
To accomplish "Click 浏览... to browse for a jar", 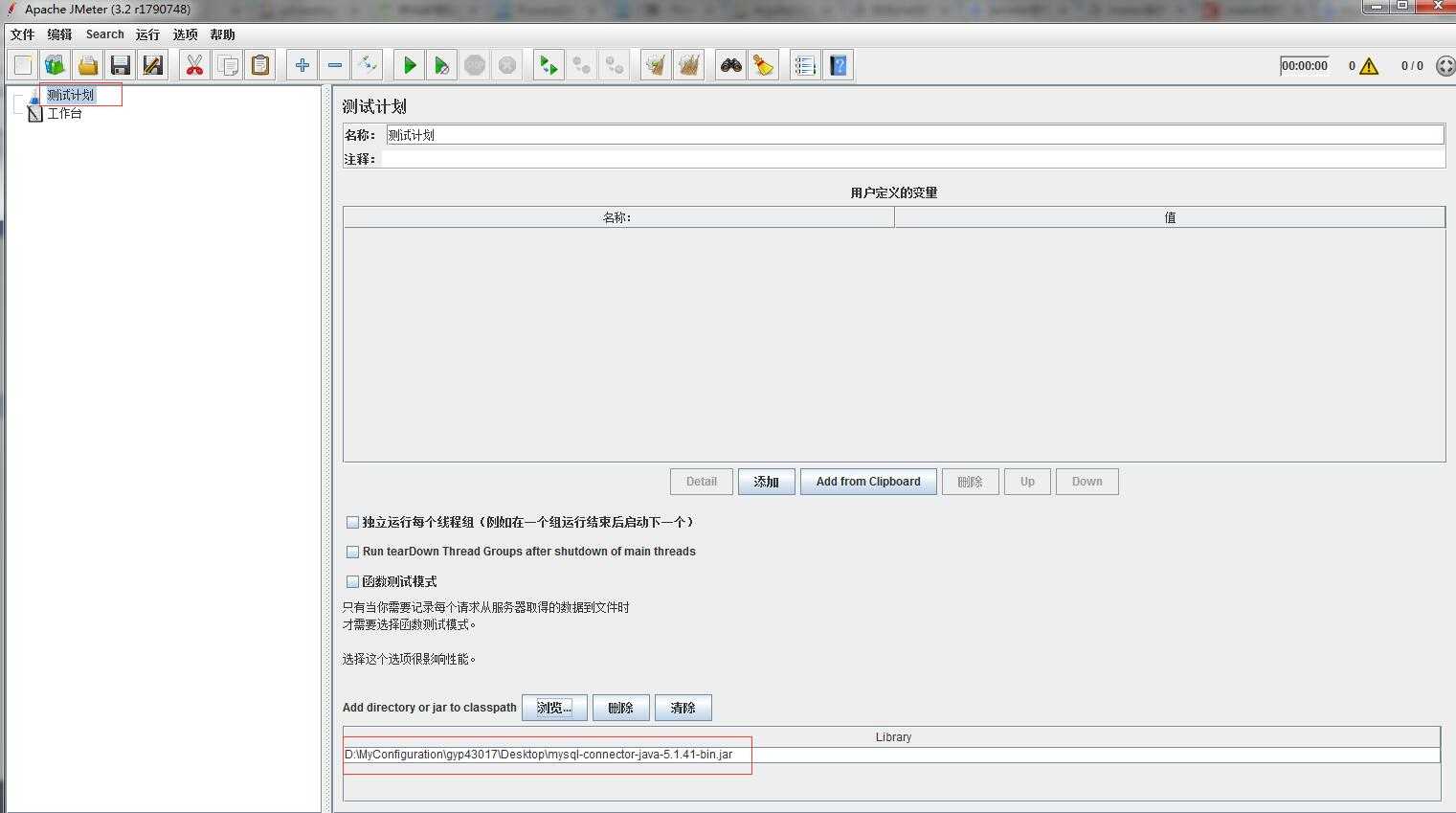I will tap(554, 708).
